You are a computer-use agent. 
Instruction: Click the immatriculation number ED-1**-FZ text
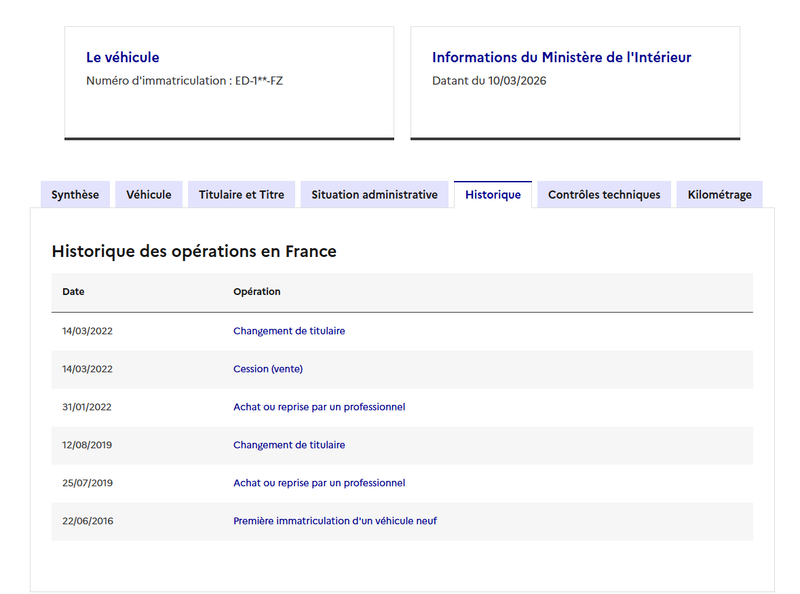point(259,81)
